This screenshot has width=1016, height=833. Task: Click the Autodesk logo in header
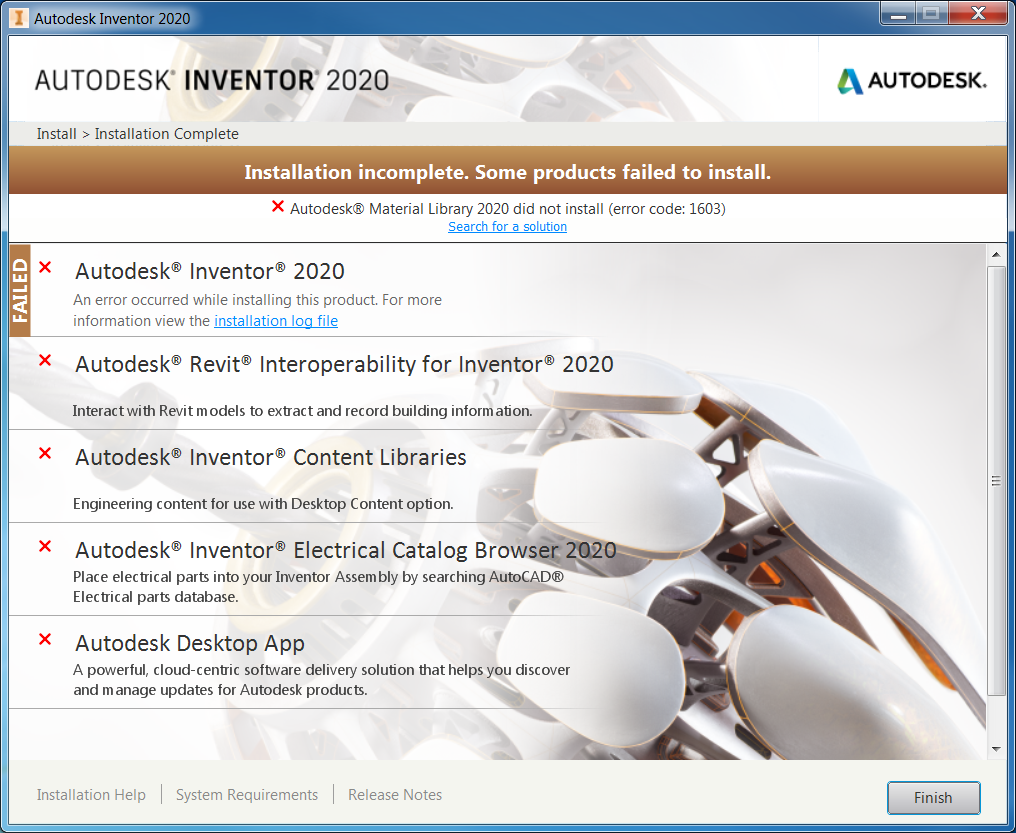[x=912, y=81]
